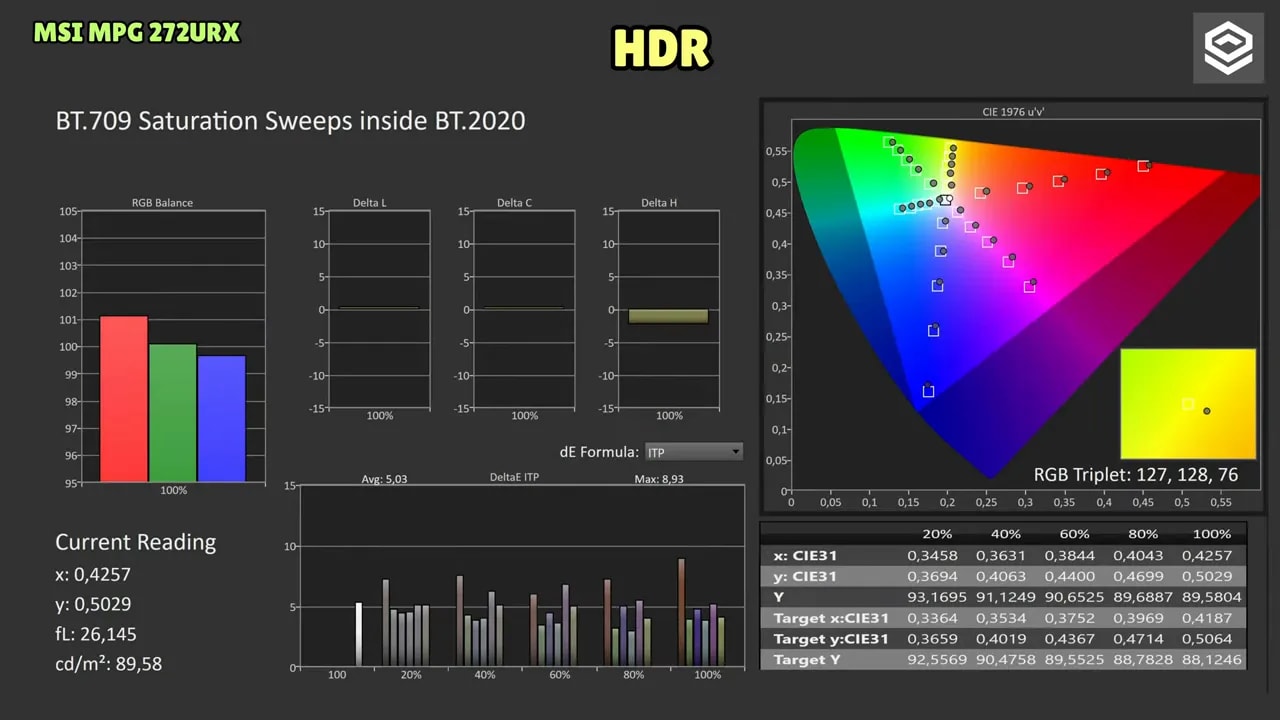Select the red bar in RGB Balance
Image resolution: width=1280 pixels, height=720 pixels.
pos(124,398)
